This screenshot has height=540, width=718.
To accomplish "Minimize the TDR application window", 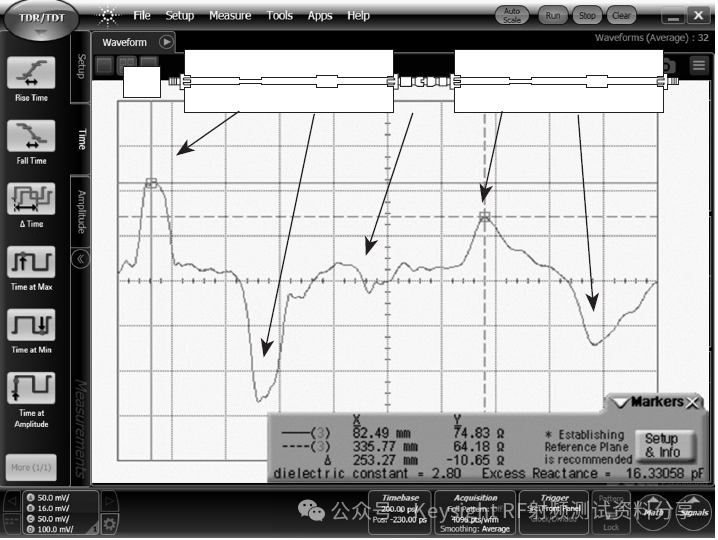I will [x=673, y=16].
